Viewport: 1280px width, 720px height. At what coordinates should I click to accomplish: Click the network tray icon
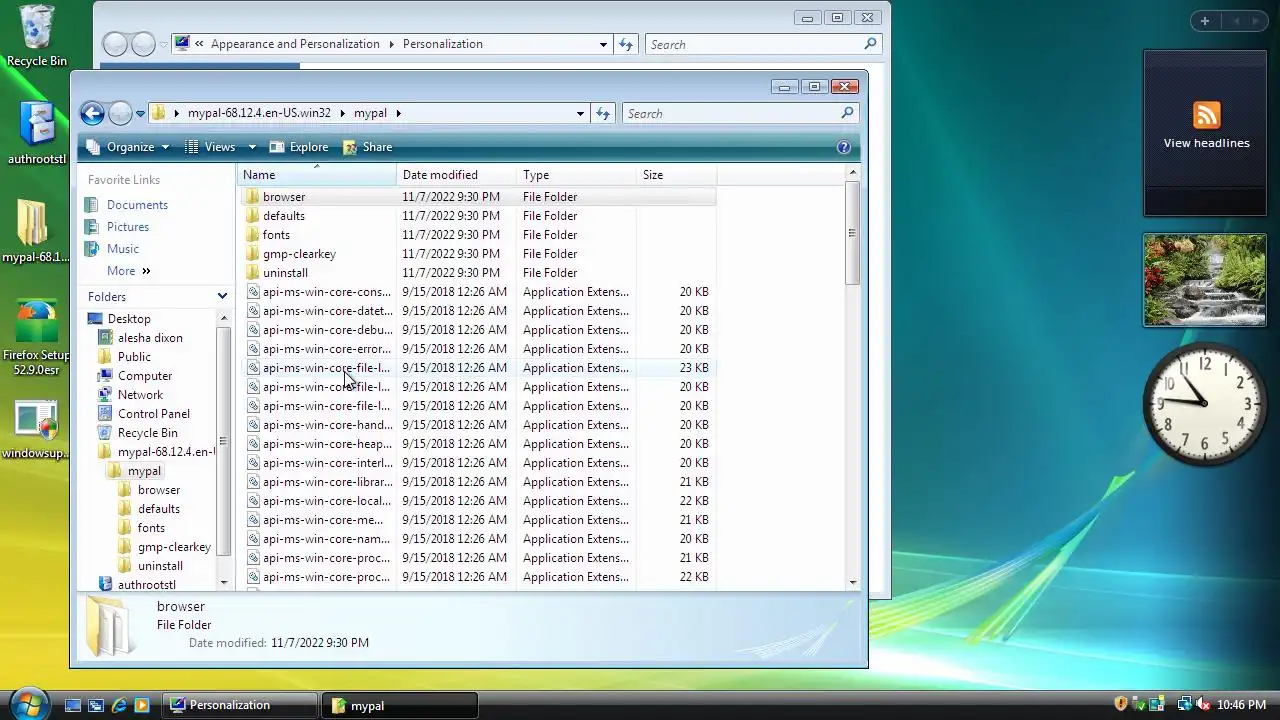pos(1184,704)
